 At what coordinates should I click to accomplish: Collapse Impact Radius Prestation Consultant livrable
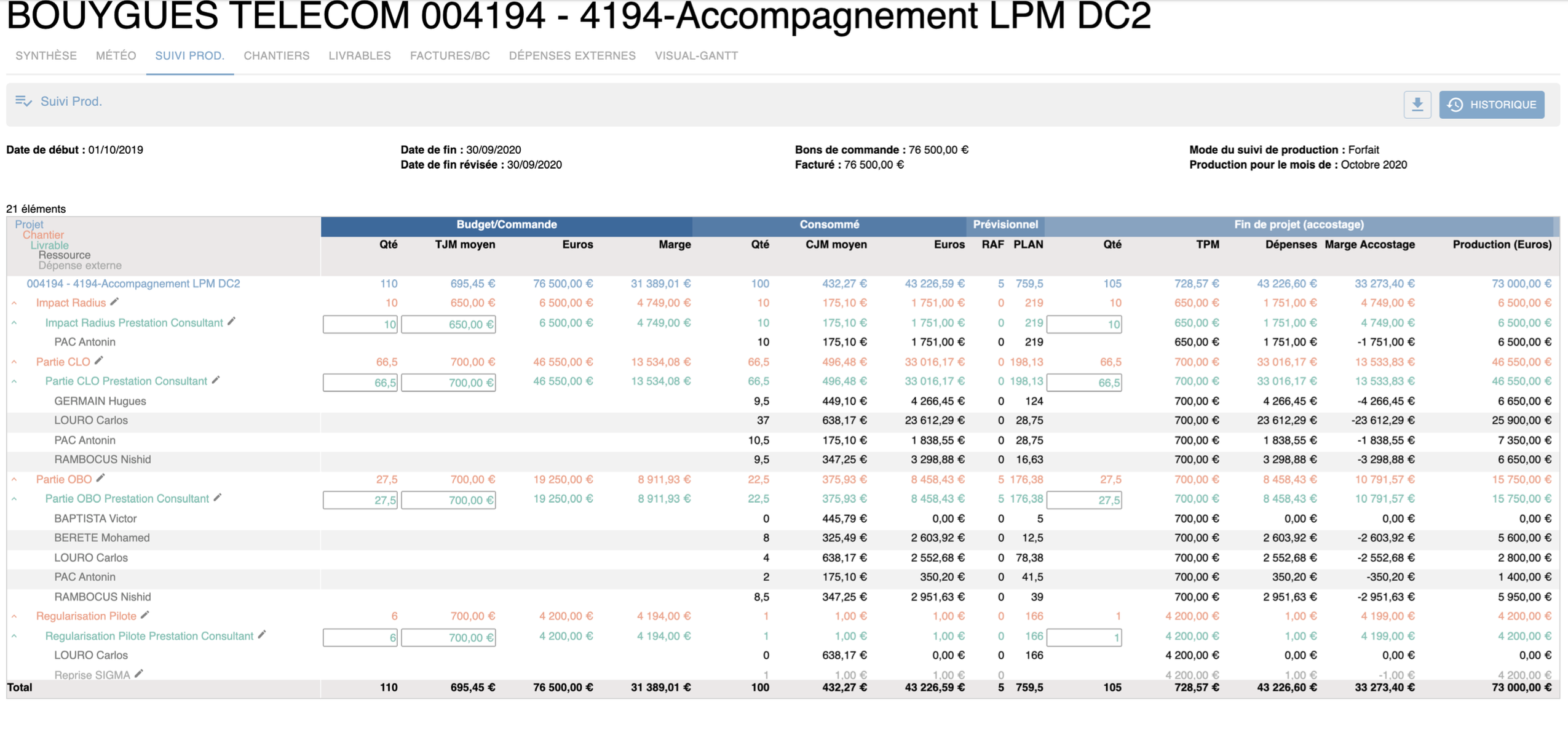click(14, 323)
